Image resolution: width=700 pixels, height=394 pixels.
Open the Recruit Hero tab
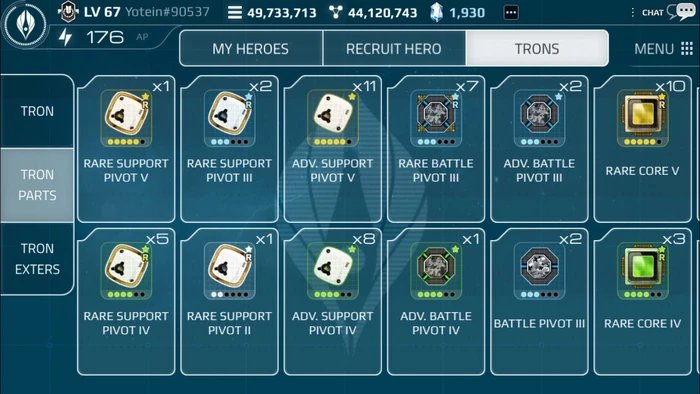pyautogui.click(x=394, y=48)
